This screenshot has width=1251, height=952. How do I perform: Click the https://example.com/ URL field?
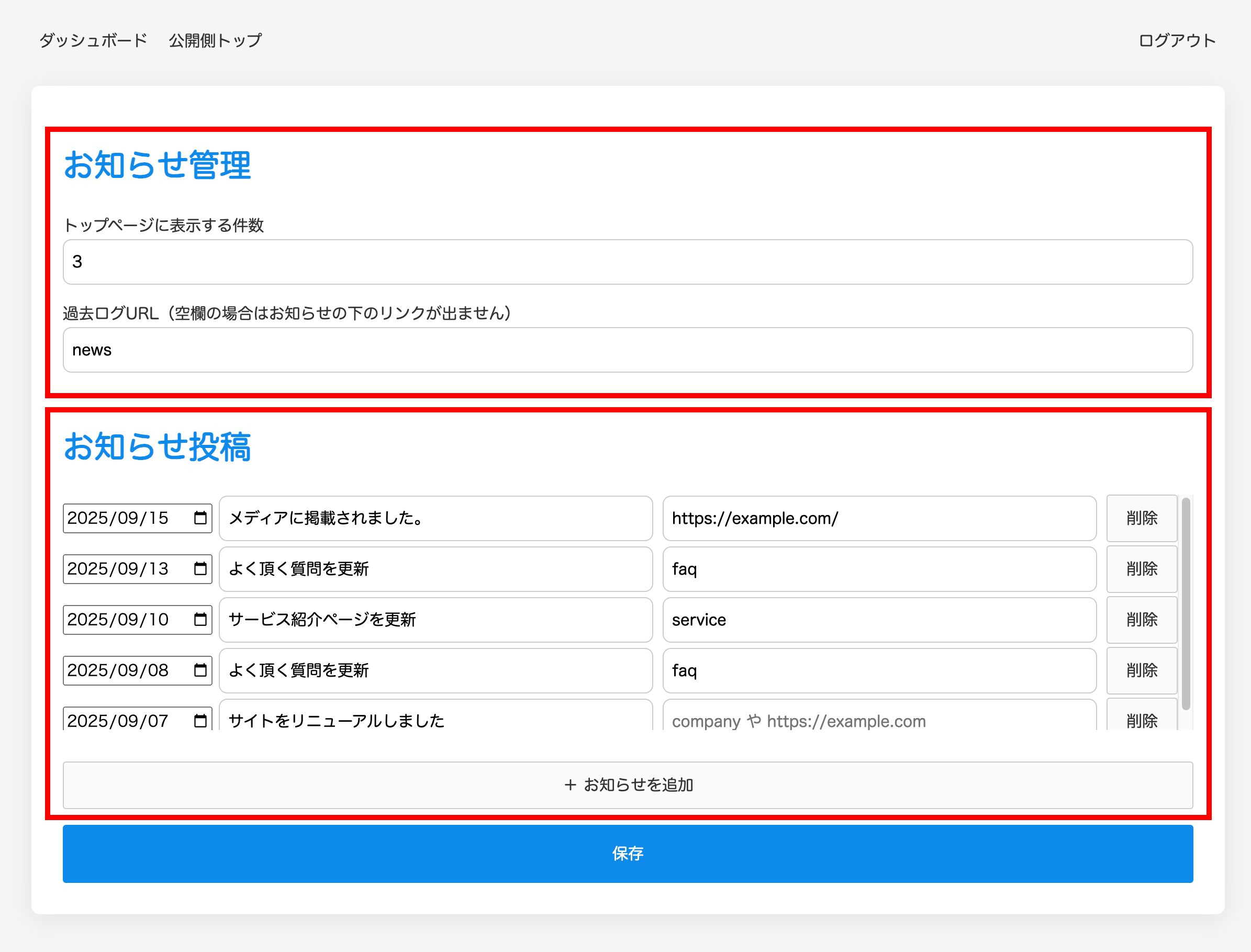(x=879, y=518)
